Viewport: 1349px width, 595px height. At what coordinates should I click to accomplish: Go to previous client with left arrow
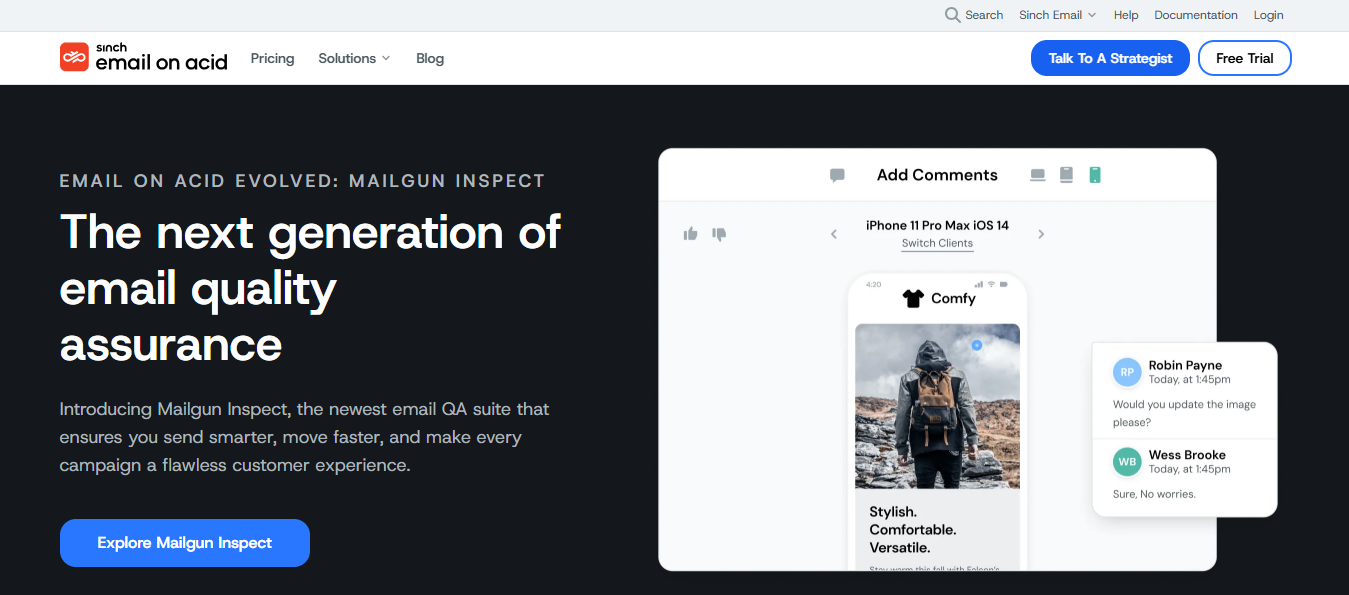[x=834, y=234]
